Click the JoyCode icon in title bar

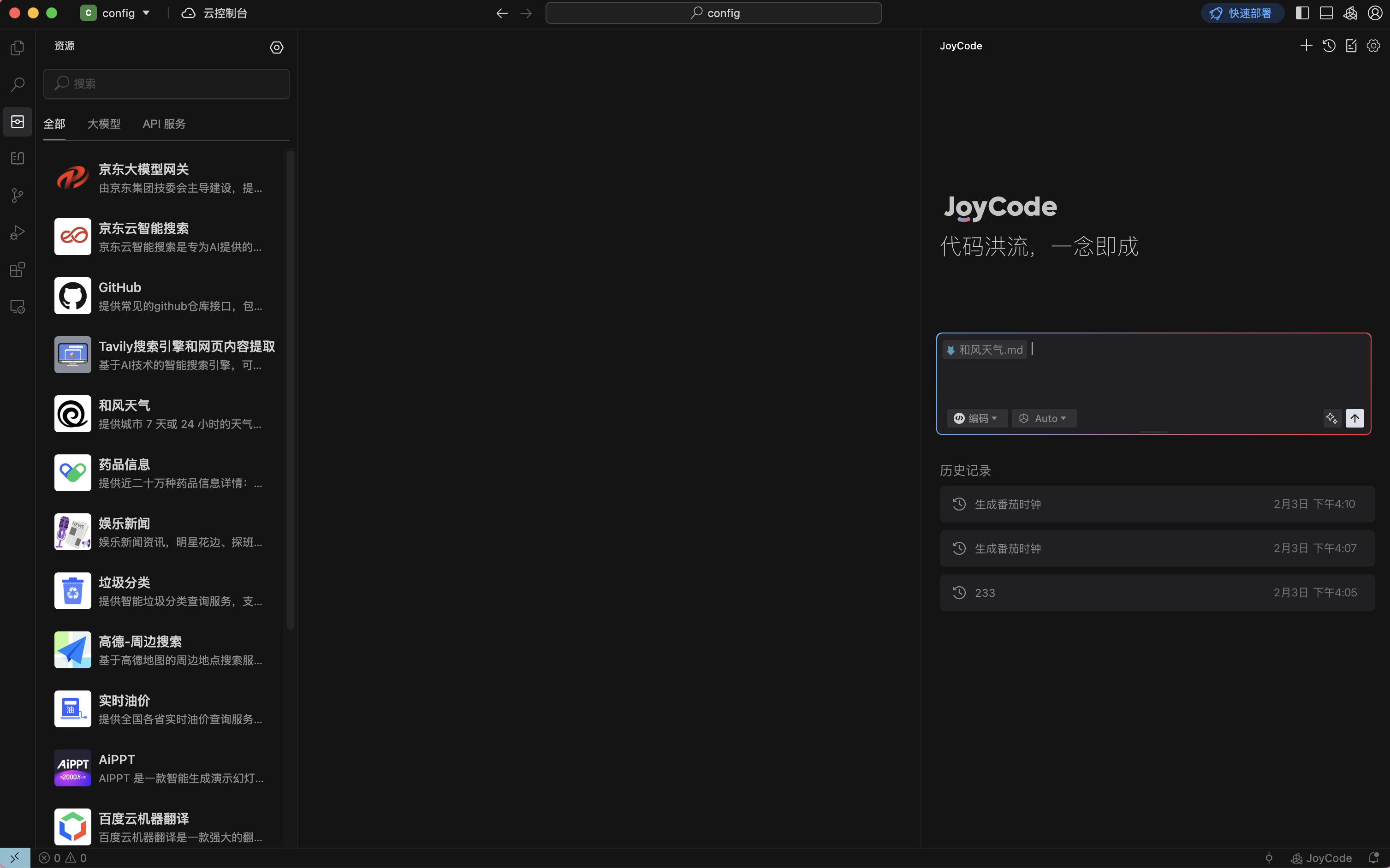pos(1350,13)
